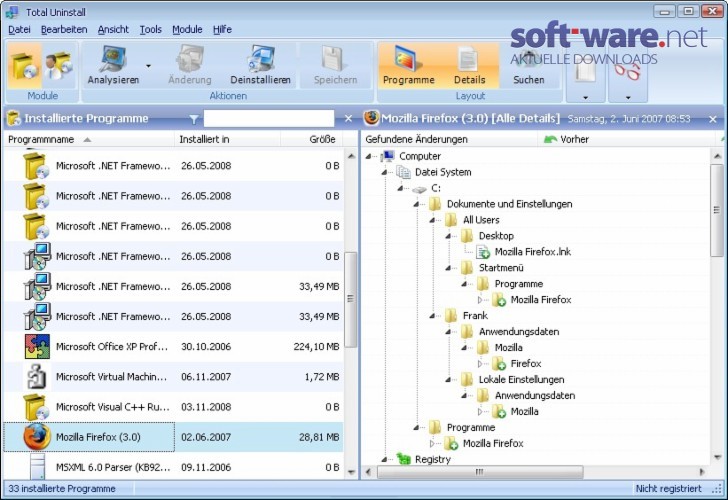
Task: Open the Datei menu
Action: [x=20, y=29]
